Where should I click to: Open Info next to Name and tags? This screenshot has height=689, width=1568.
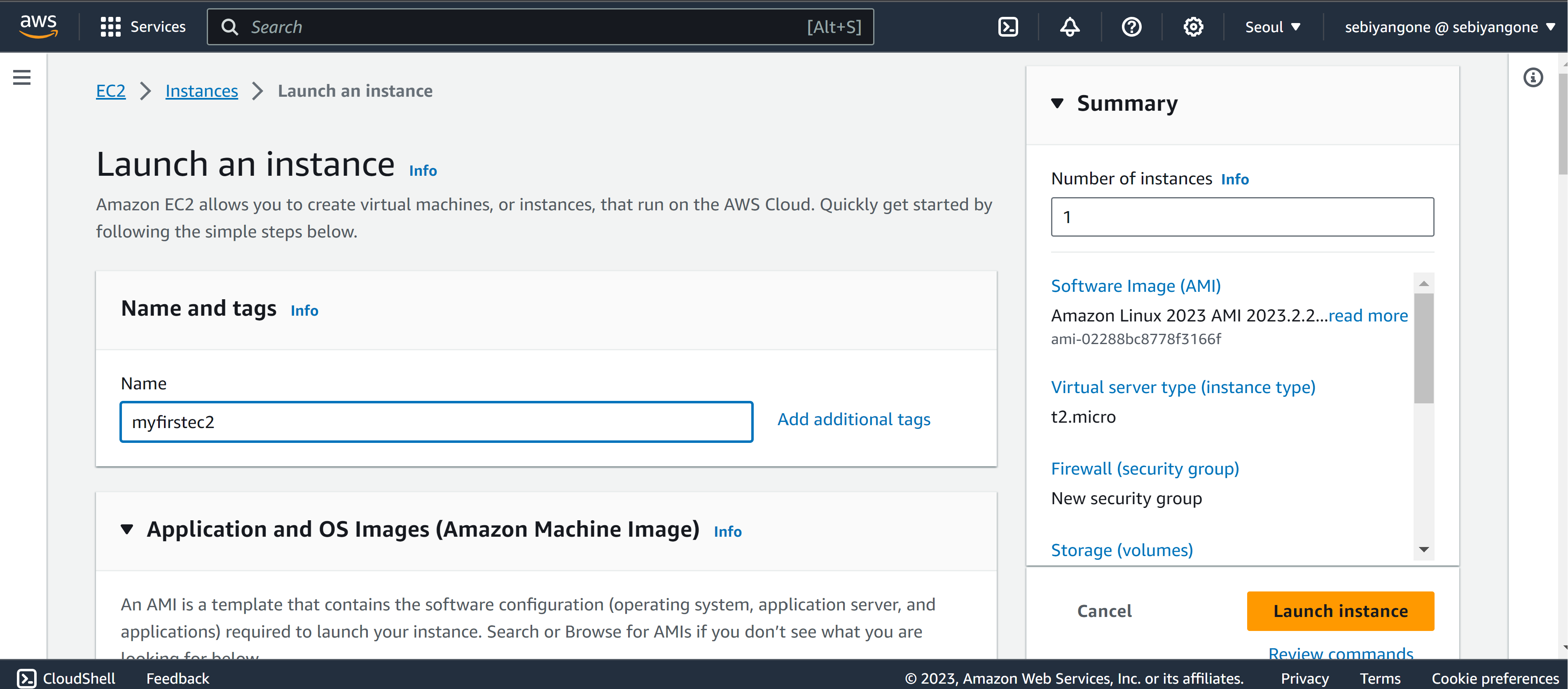pos(304,310)
